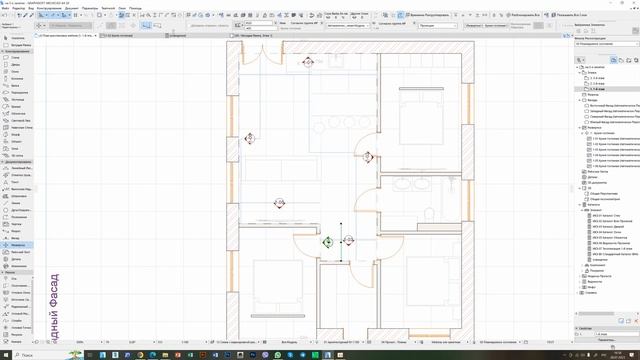Open the Параметры menu
Screen dimensions: 640x360
90,8
